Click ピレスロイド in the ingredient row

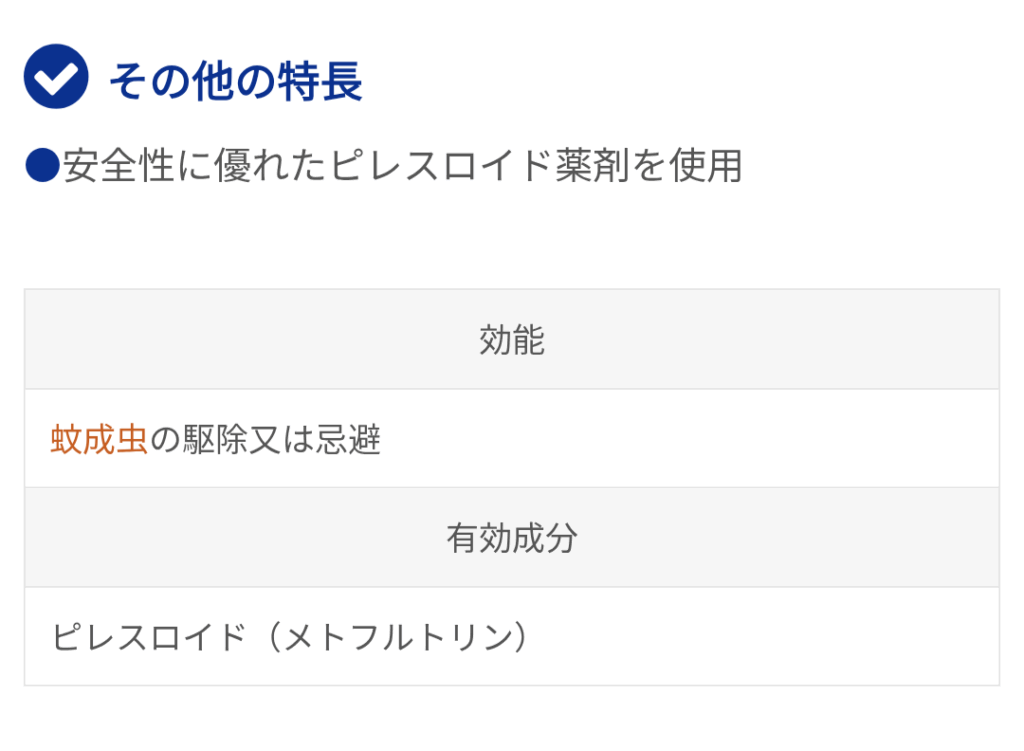click(149, 637)
